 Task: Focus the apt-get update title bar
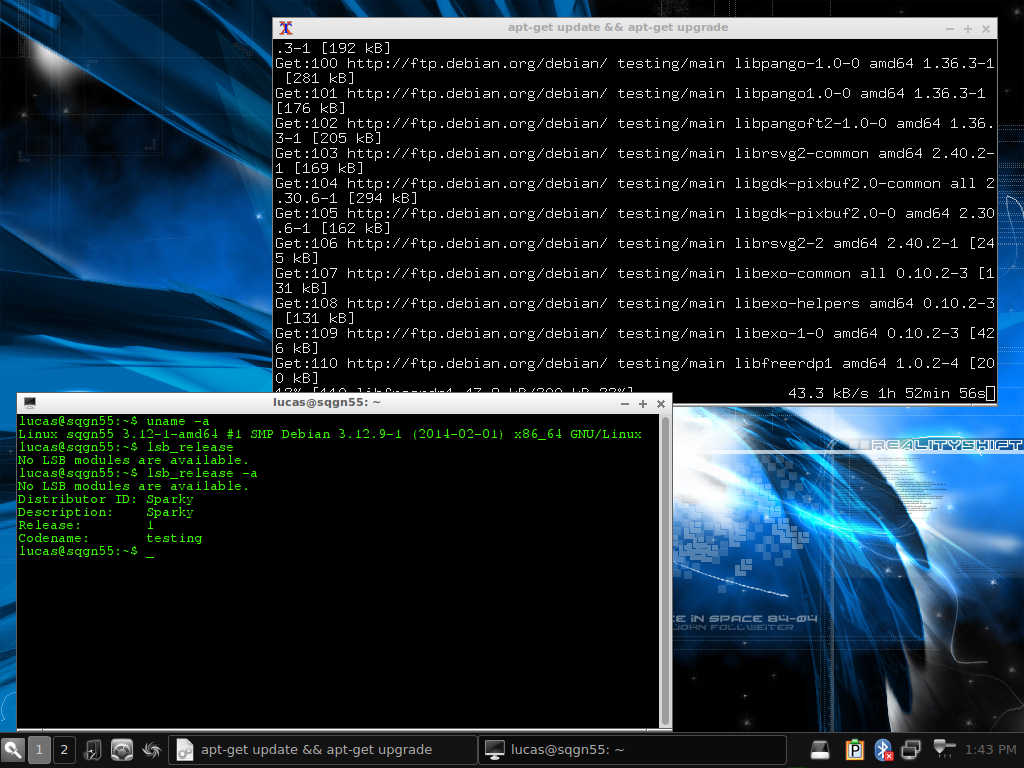(x=618, y=27)
